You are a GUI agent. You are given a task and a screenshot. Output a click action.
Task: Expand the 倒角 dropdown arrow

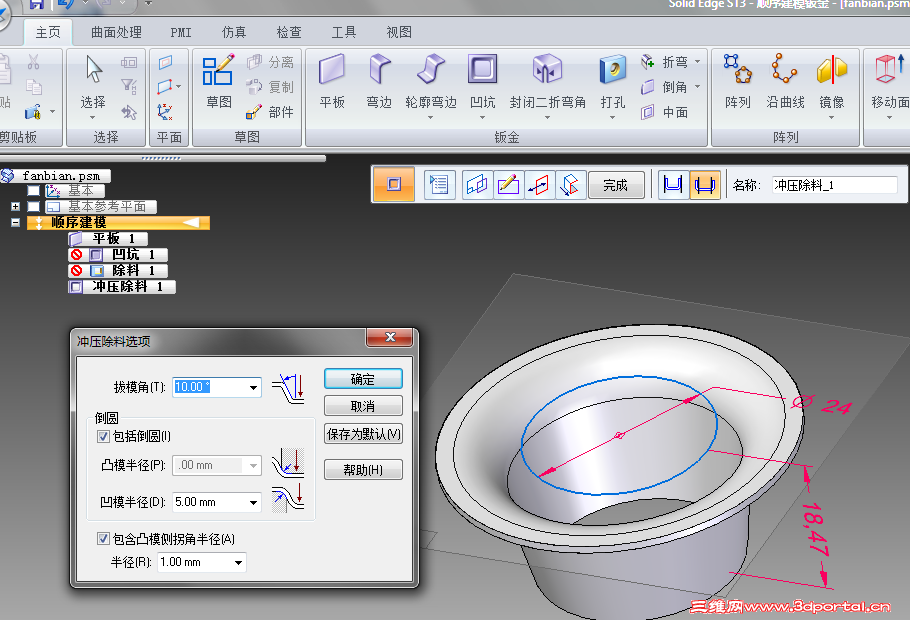click(x=698, y=87)
